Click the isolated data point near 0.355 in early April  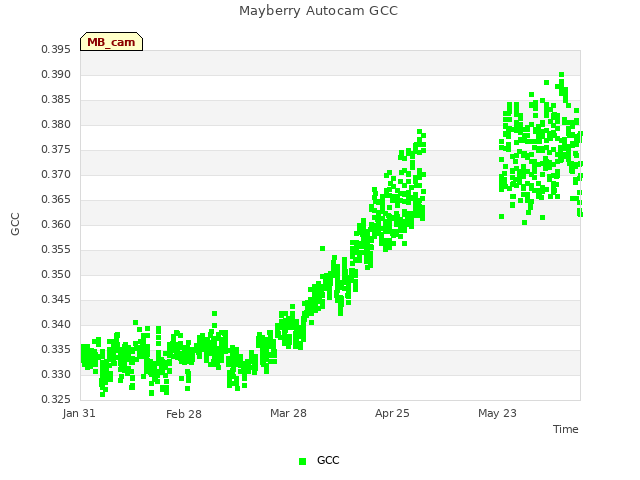322,249
